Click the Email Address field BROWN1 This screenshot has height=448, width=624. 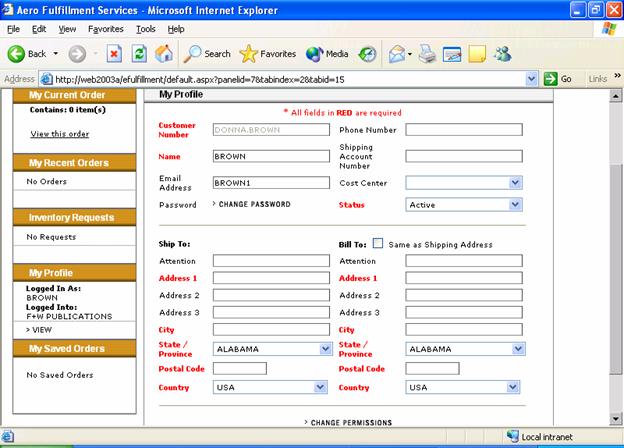click(271, 183)
